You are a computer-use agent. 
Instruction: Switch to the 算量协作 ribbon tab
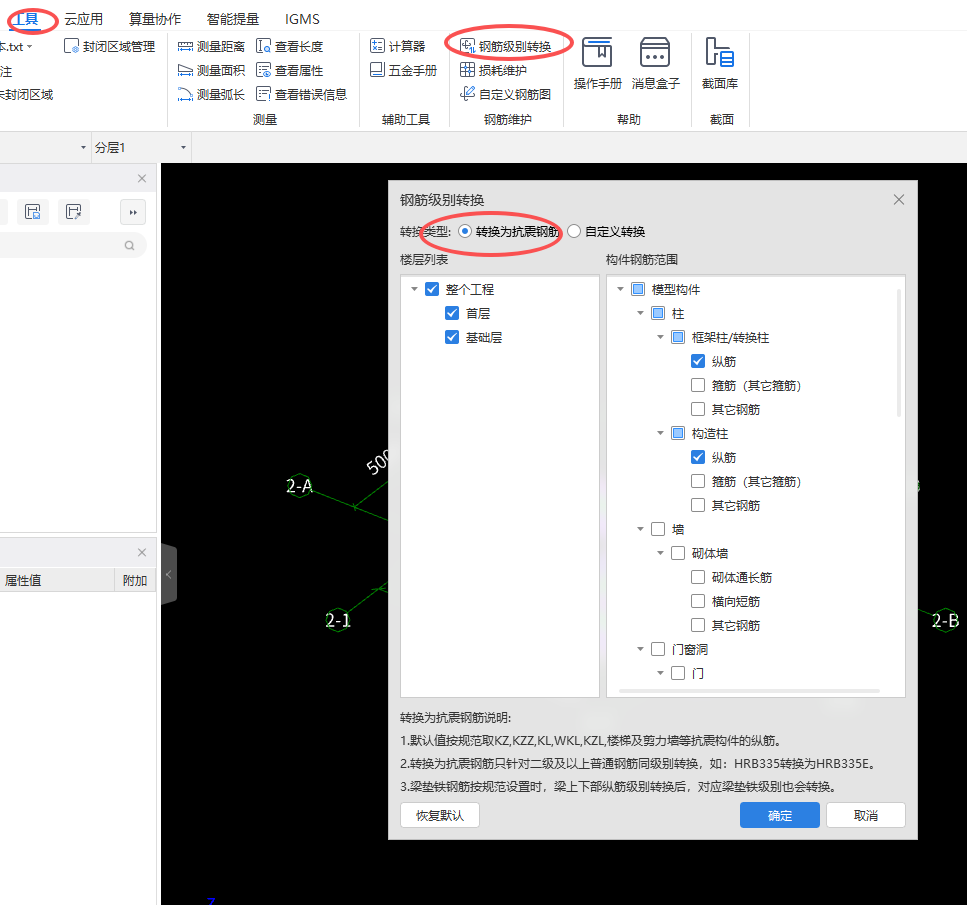point(154,19)
